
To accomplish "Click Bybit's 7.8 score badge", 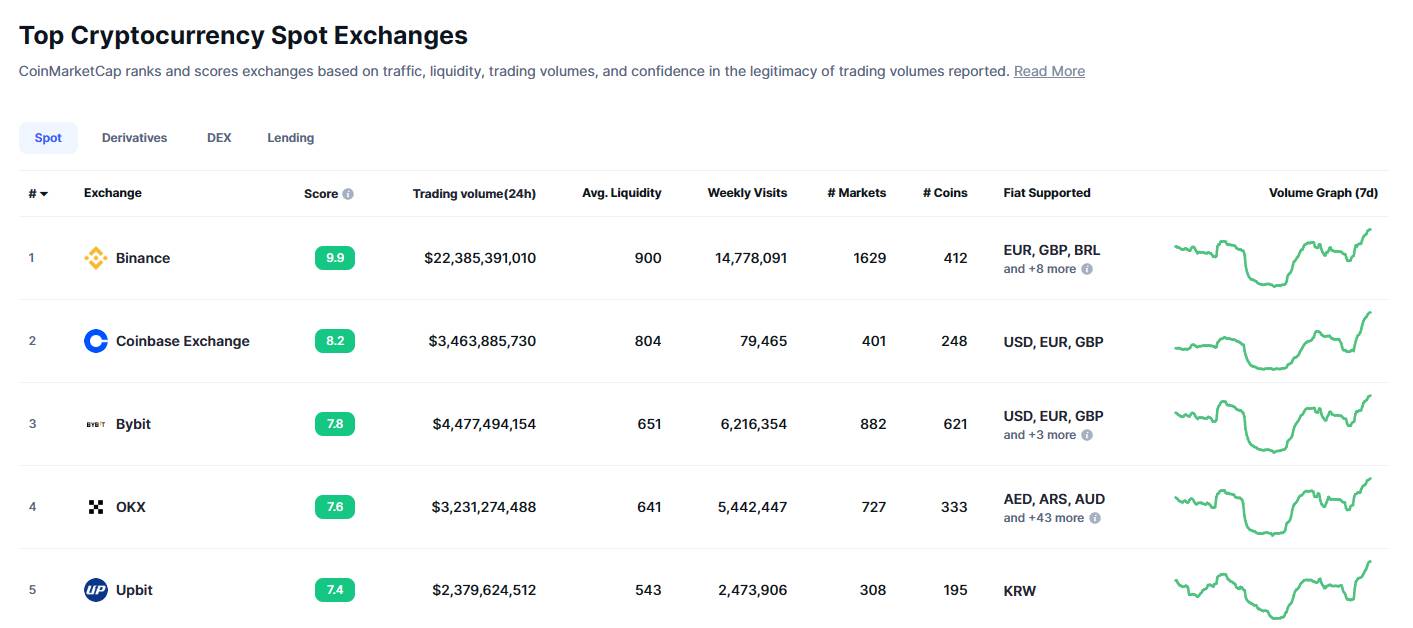I will pos(335,424).
